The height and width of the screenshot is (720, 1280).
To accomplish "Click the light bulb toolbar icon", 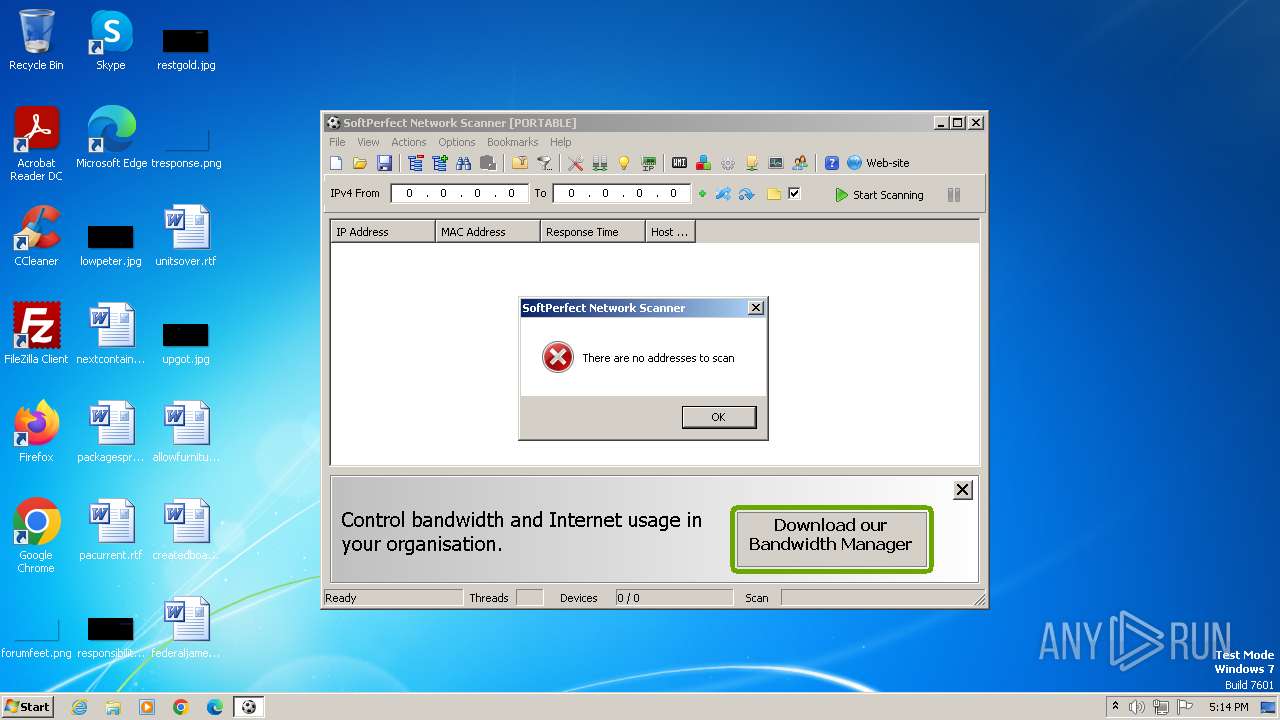I will point(624,163).
